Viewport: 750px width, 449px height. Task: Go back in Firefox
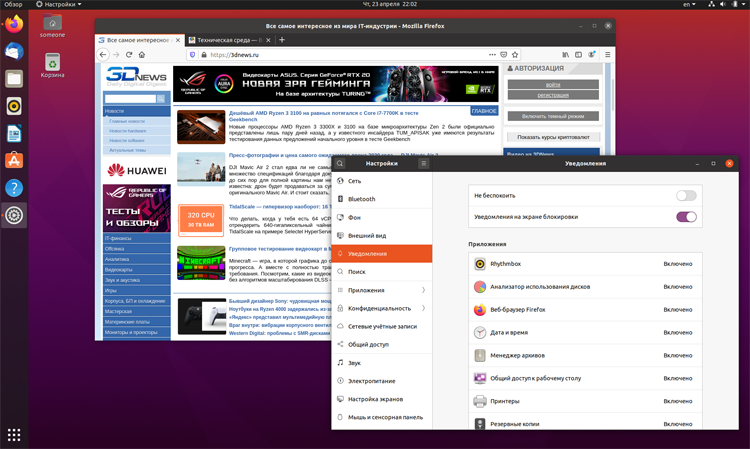coord(103,55)
